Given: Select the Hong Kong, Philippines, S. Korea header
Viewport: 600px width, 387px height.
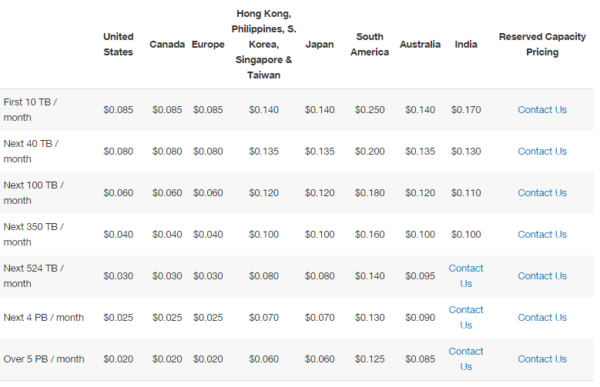Looking at the screenshot, I should pos(264,44).
